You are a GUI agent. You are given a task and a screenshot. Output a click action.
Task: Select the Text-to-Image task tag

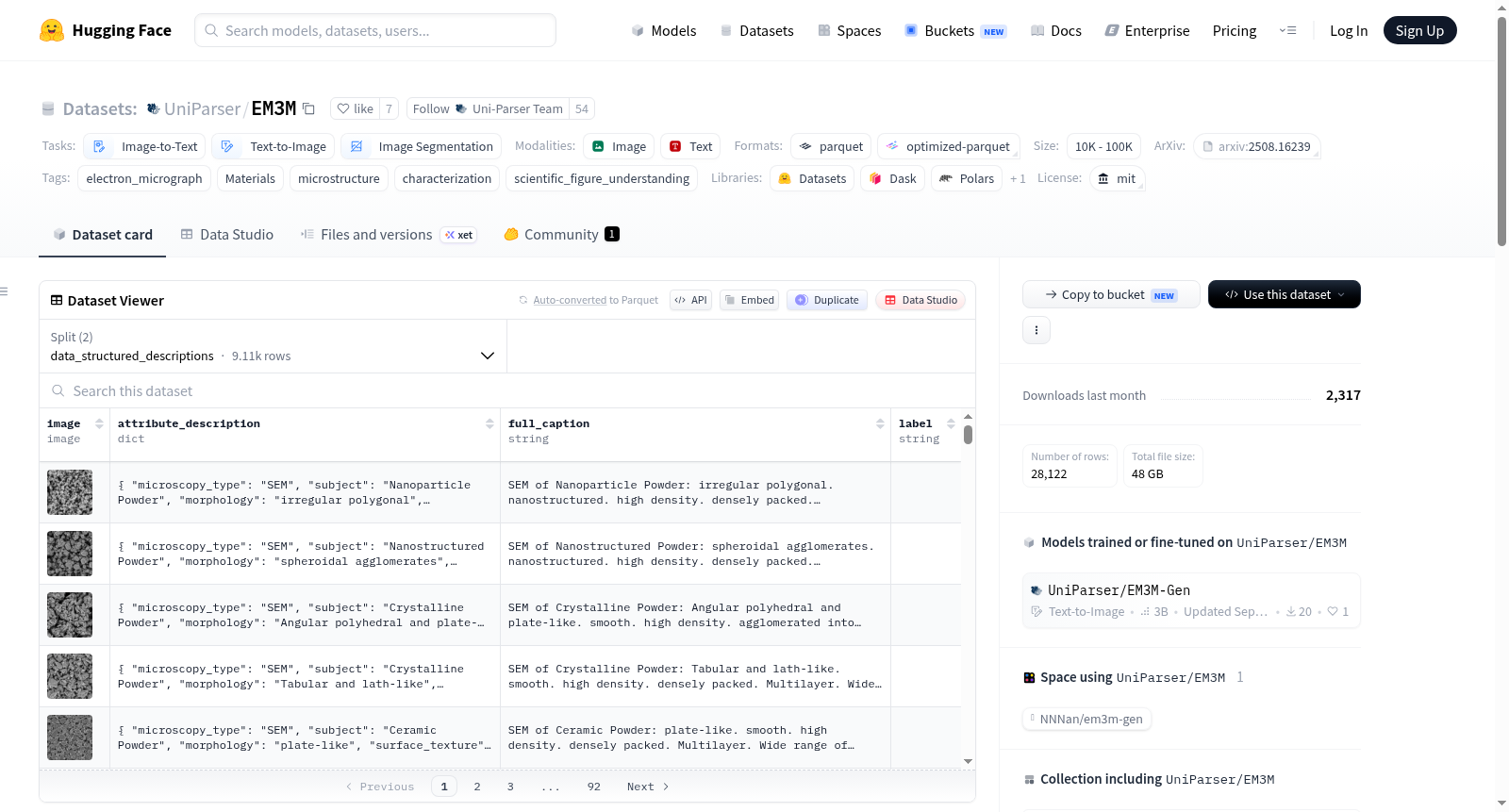point(273,146)
